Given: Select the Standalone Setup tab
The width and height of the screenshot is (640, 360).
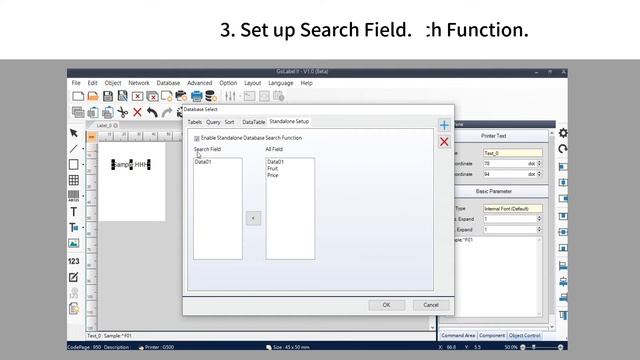Looking at the screenshot, I should (289, 122).
